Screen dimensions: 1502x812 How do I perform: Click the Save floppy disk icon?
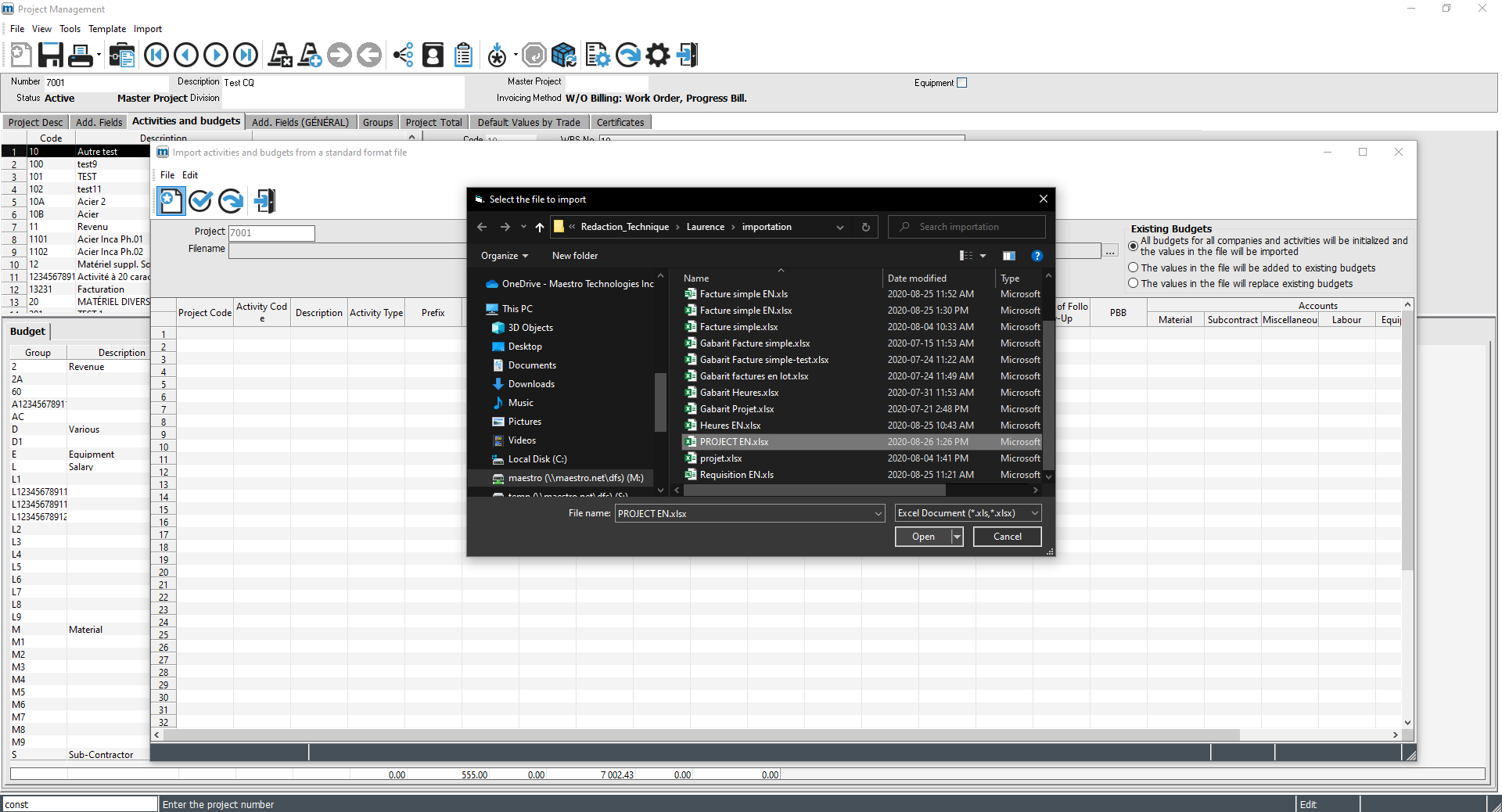(x=51, y=55)
